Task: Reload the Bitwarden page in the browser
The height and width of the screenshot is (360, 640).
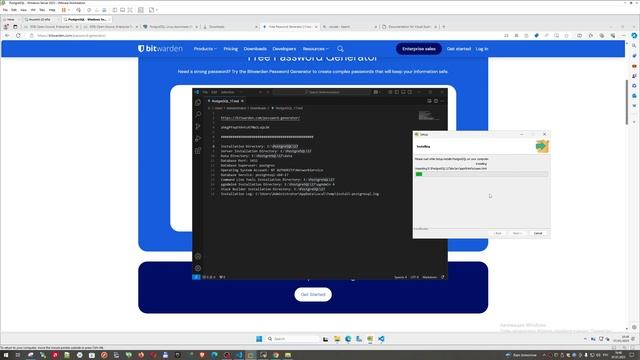Action: click(x=18, y=36)
